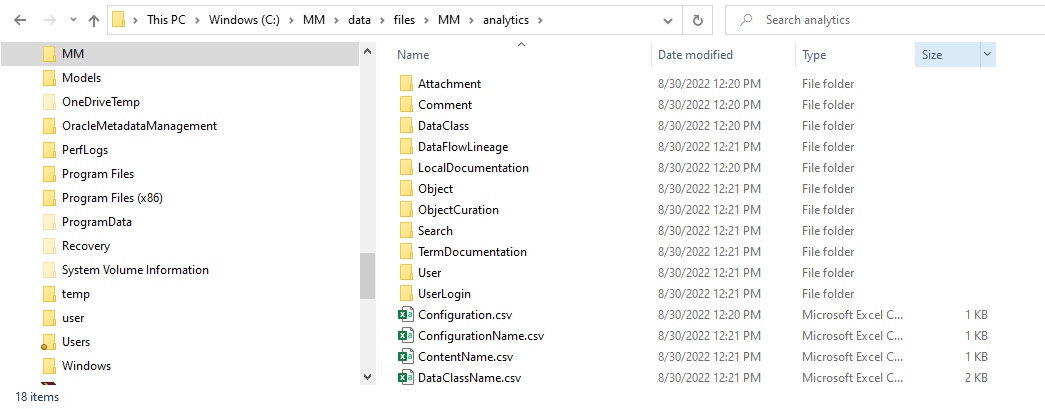Select the UserLogin folder icon
The height and width of the screenshot is (409, 1045).
[x=405, y=294]
